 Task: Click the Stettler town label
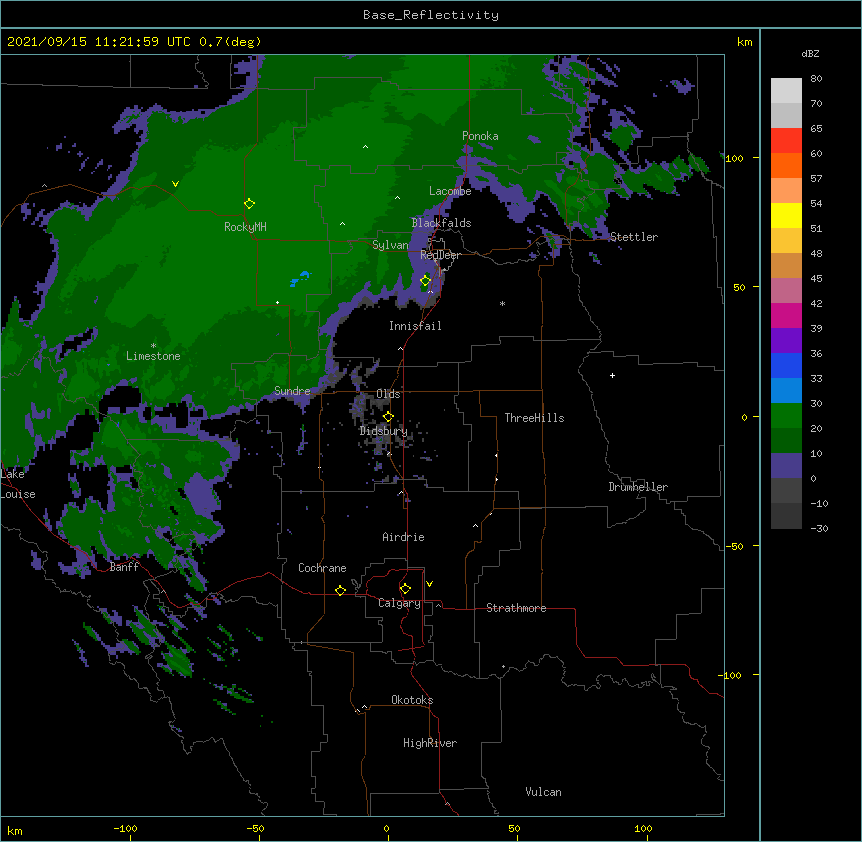(634, 237)
